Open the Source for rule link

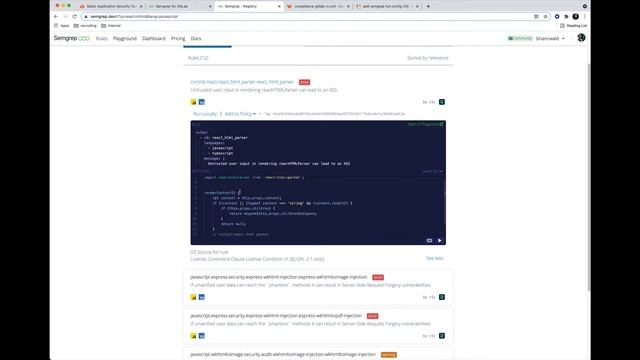click(209, 252)
